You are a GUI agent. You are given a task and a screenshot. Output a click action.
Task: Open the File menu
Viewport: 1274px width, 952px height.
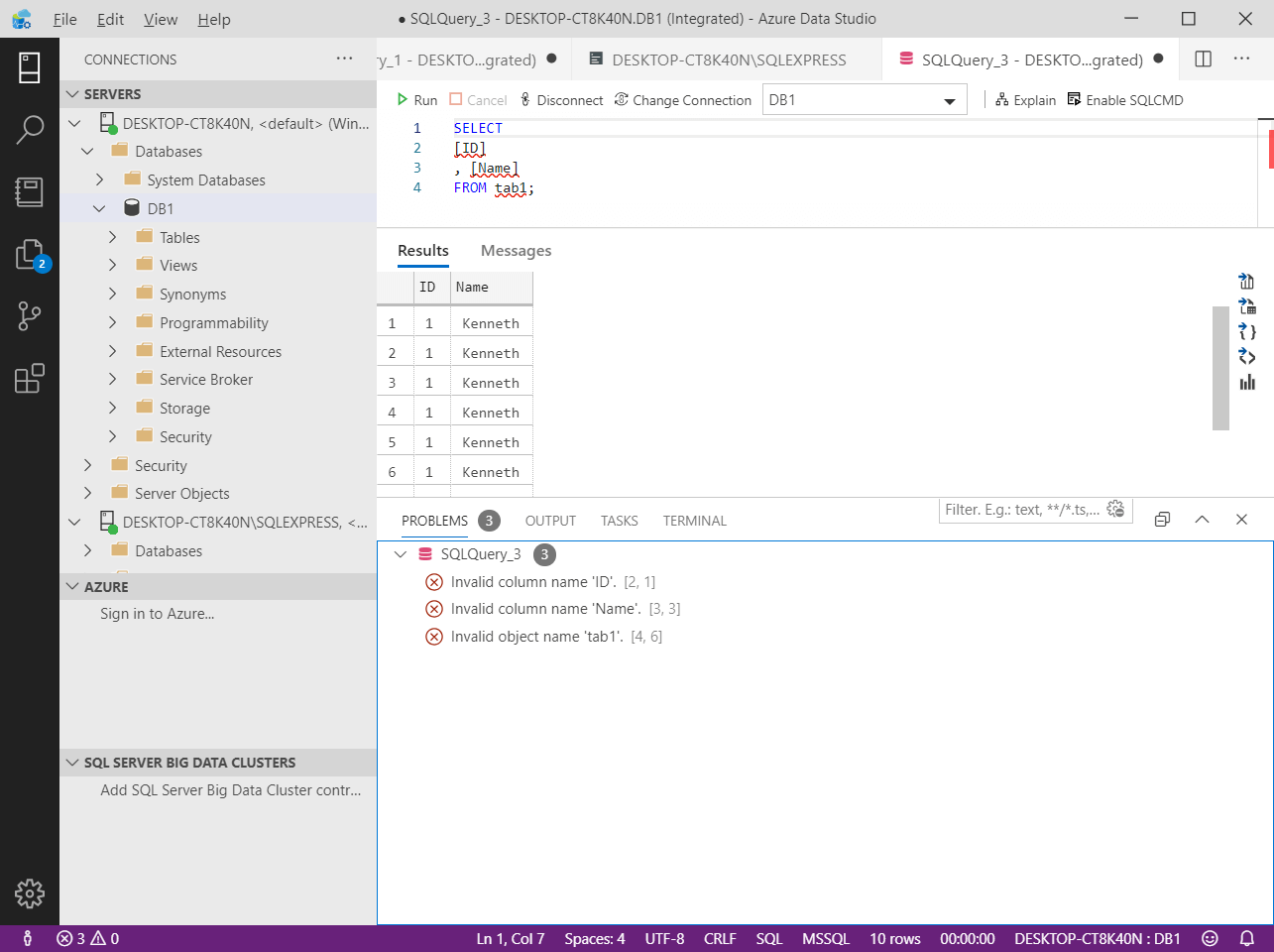click(65, 19)
